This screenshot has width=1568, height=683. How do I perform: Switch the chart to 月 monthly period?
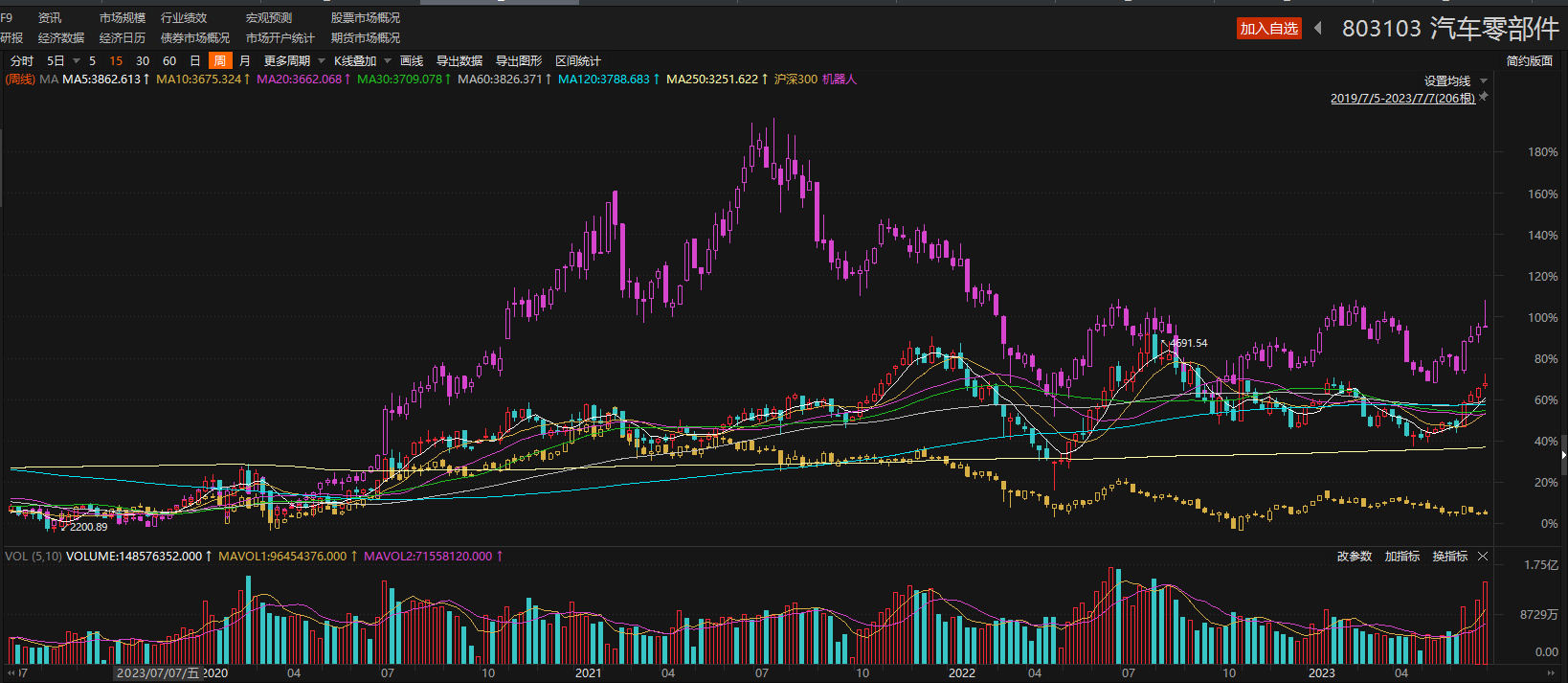click(x=245, y=61)
